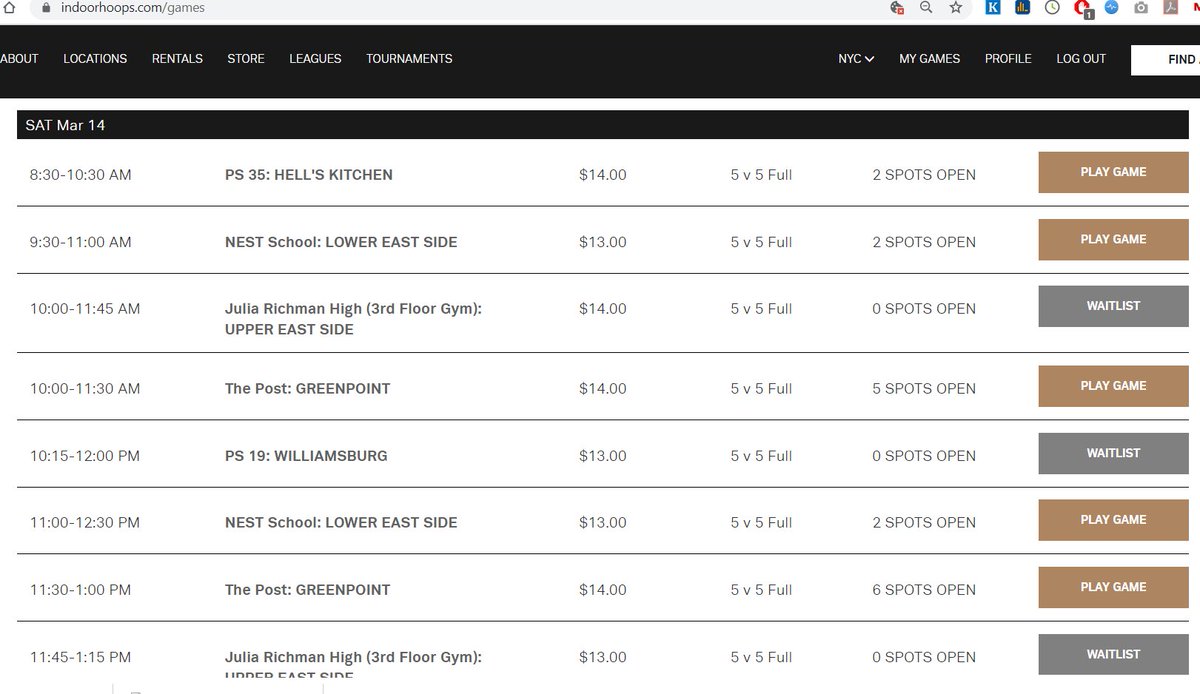Screen dimensions: 1200x694
Task: Play game at The Post Greenpoint 11:30-1:00
Action: pos(1113,587)
